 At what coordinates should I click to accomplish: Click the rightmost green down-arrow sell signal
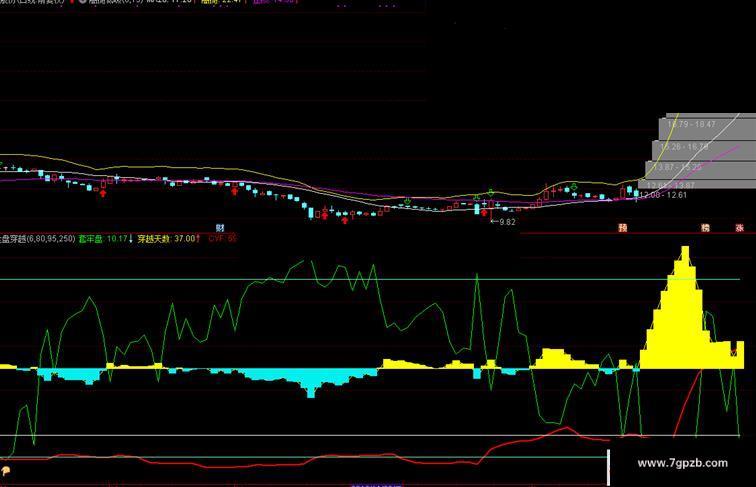coord(574,186)
